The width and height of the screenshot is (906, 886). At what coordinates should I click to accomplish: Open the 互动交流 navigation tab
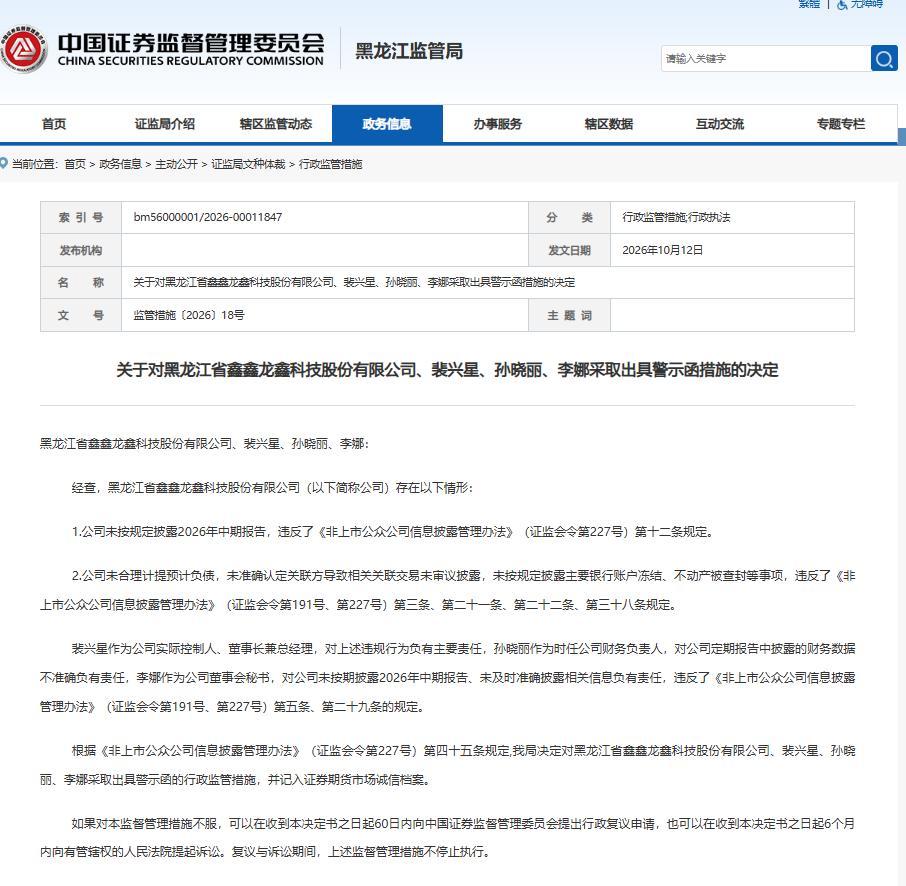(720, 124)
